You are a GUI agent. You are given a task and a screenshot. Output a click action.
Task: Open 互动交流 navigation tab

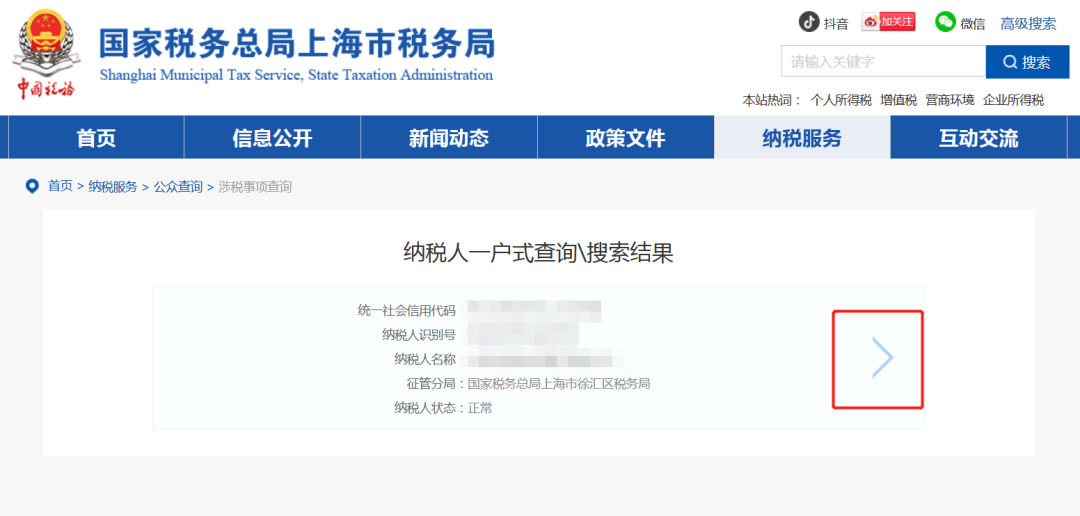point(978,138)
